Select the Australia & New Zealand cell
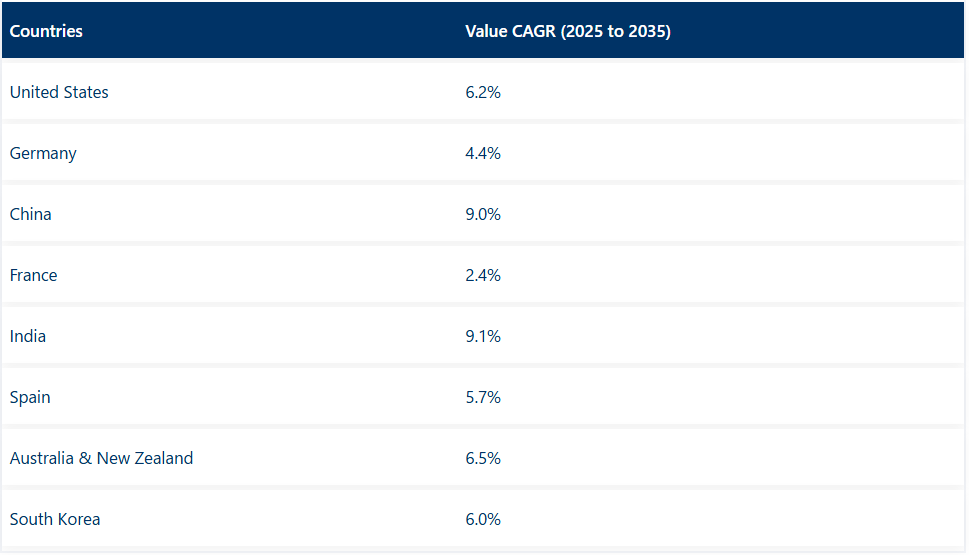This screenshot has height=555, width=969. (101, 458)
